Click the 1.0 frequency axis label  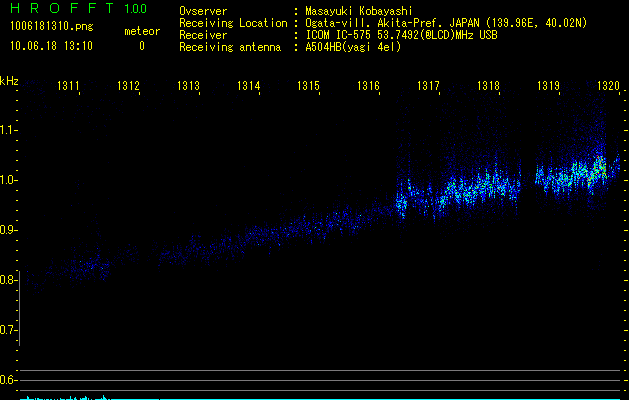pos(8,180)
